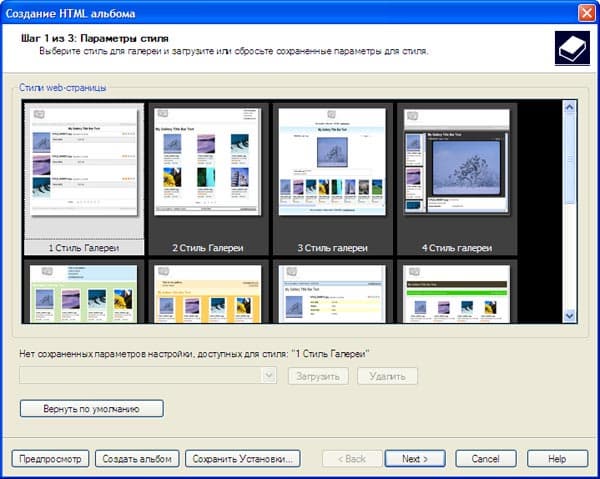
Task: Open Help for the wizard
Action: 557,459
